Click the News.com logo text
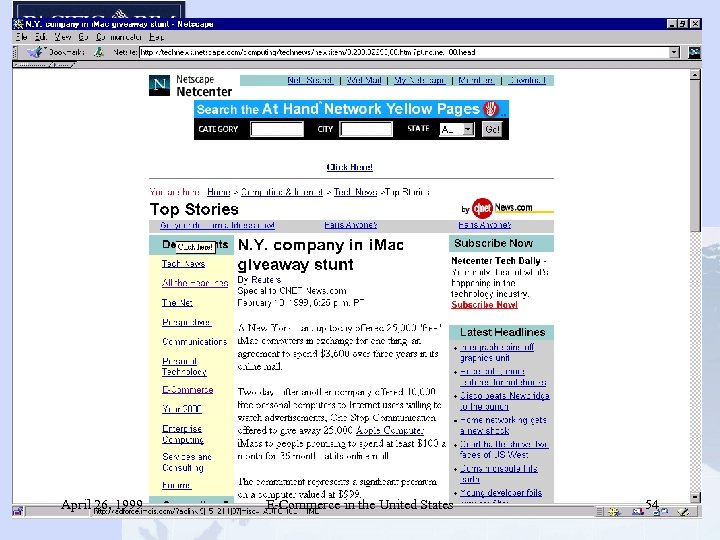 [x=513, y=208]
